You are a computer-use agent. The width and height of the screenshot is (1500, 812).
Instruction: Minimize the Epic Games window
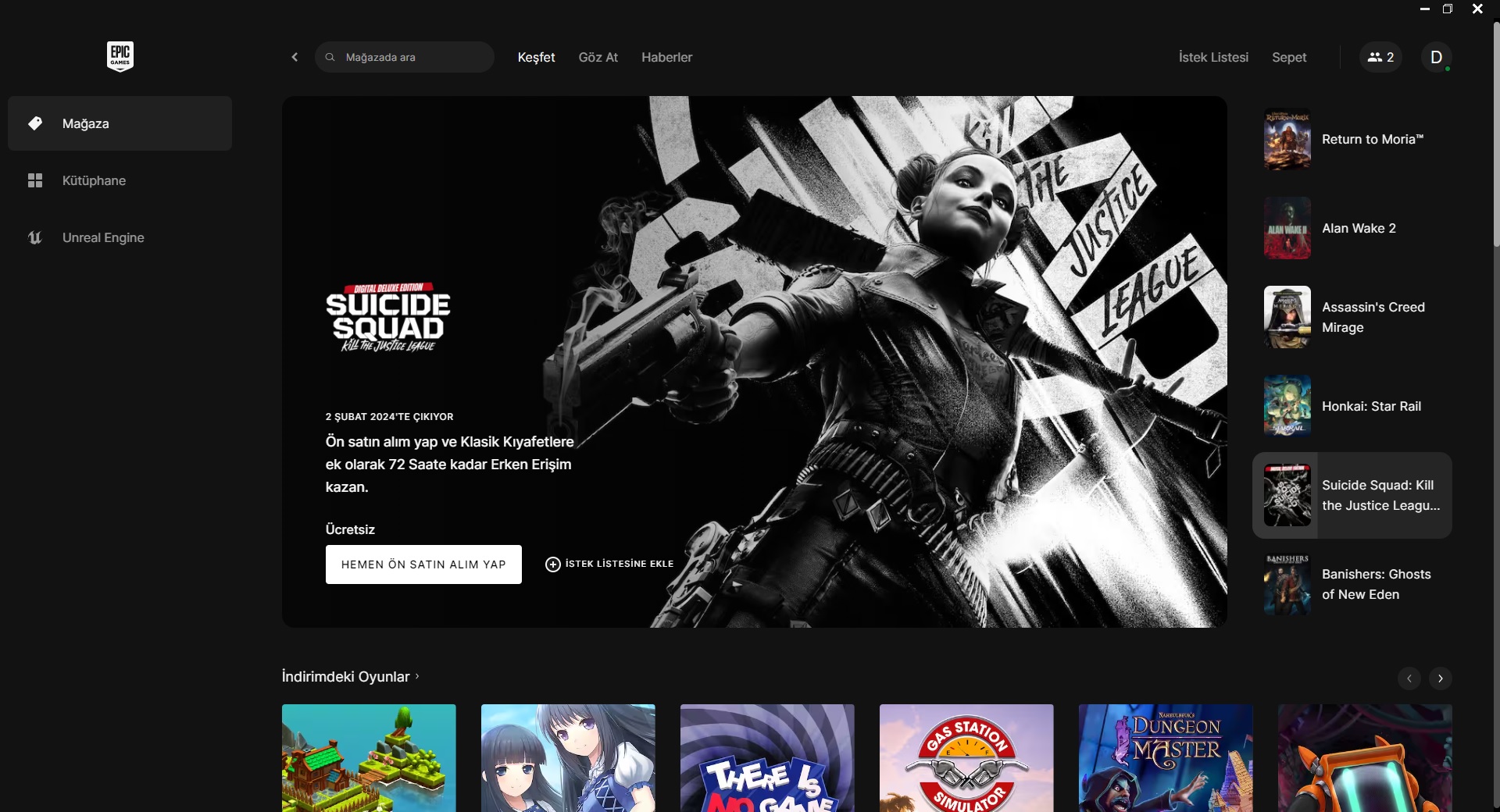[1425, 9]
